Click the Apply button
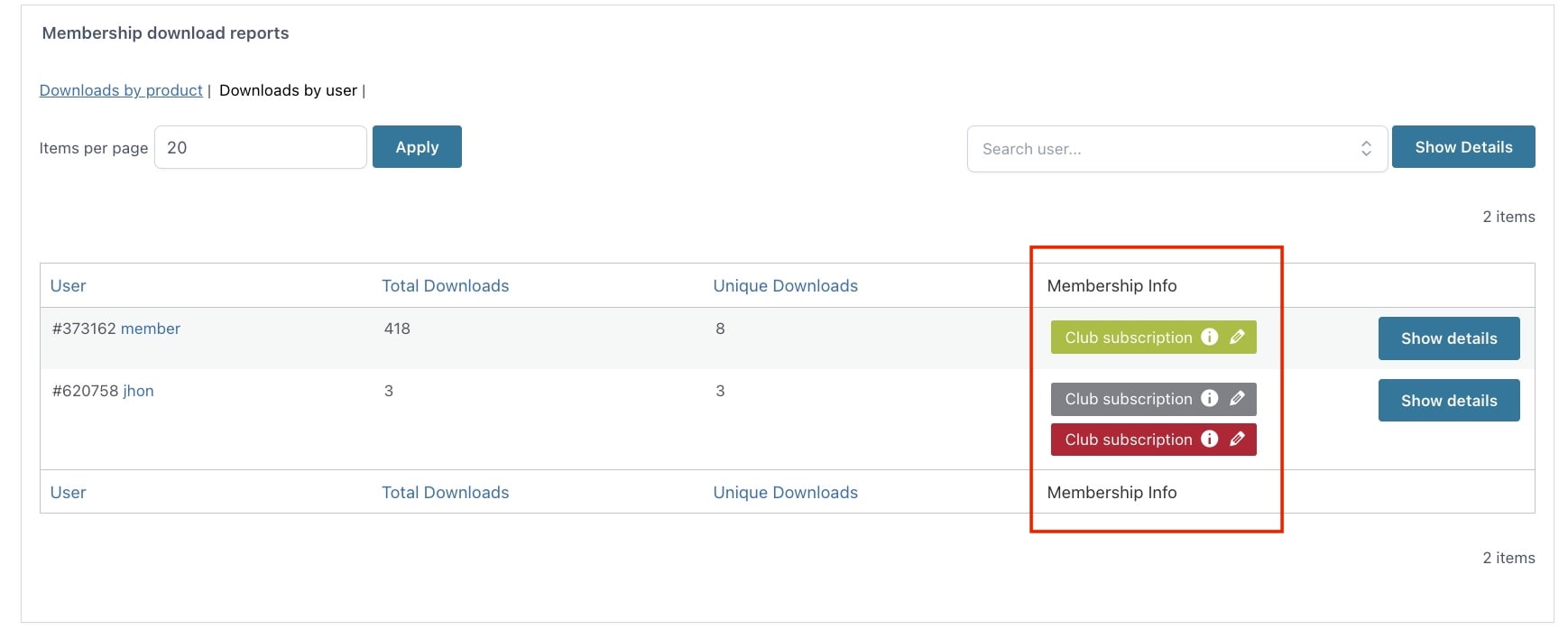 [417, 147]
